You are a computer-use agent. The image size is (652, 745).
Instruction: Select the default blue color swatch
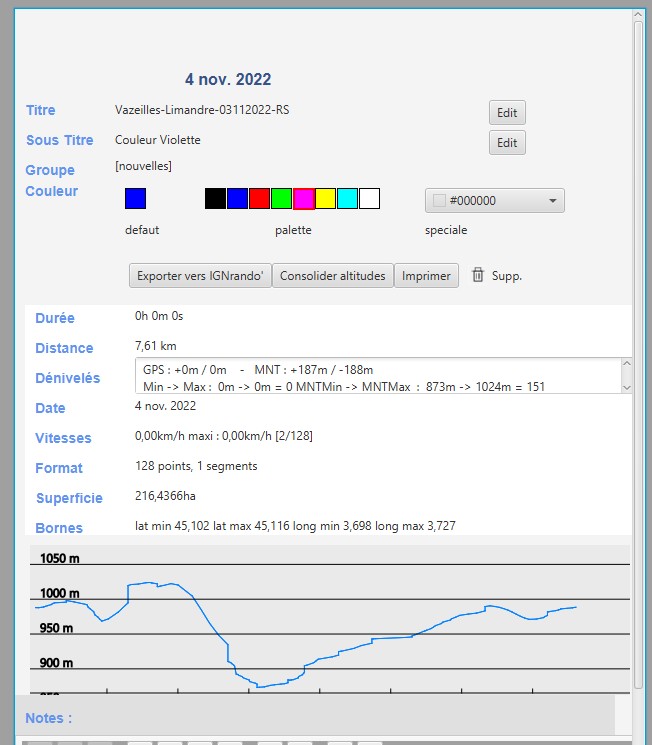135,198
